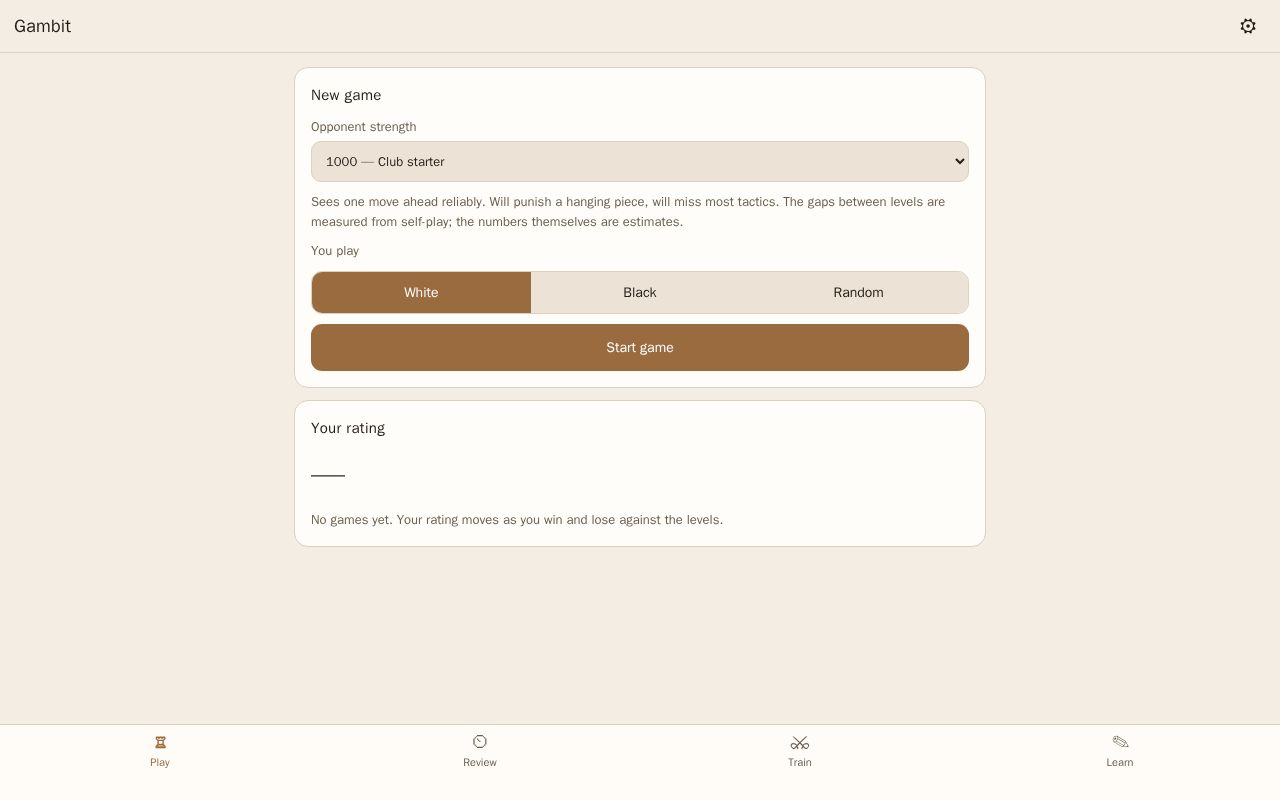Open the Opponent strength dropdown
The image size is (1280, 800).
point(640,161)
